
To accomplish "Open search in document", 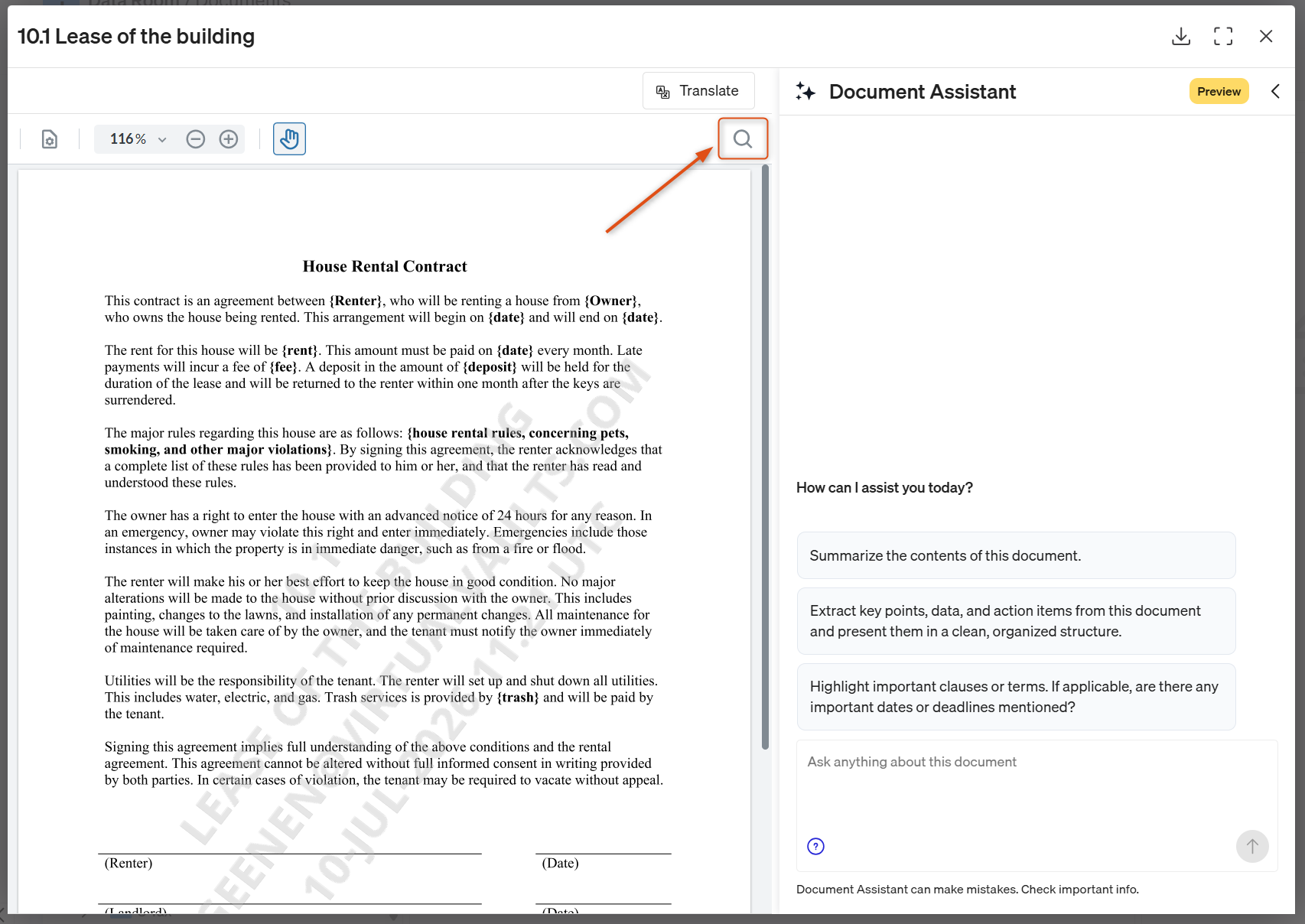I will [743, 138].
